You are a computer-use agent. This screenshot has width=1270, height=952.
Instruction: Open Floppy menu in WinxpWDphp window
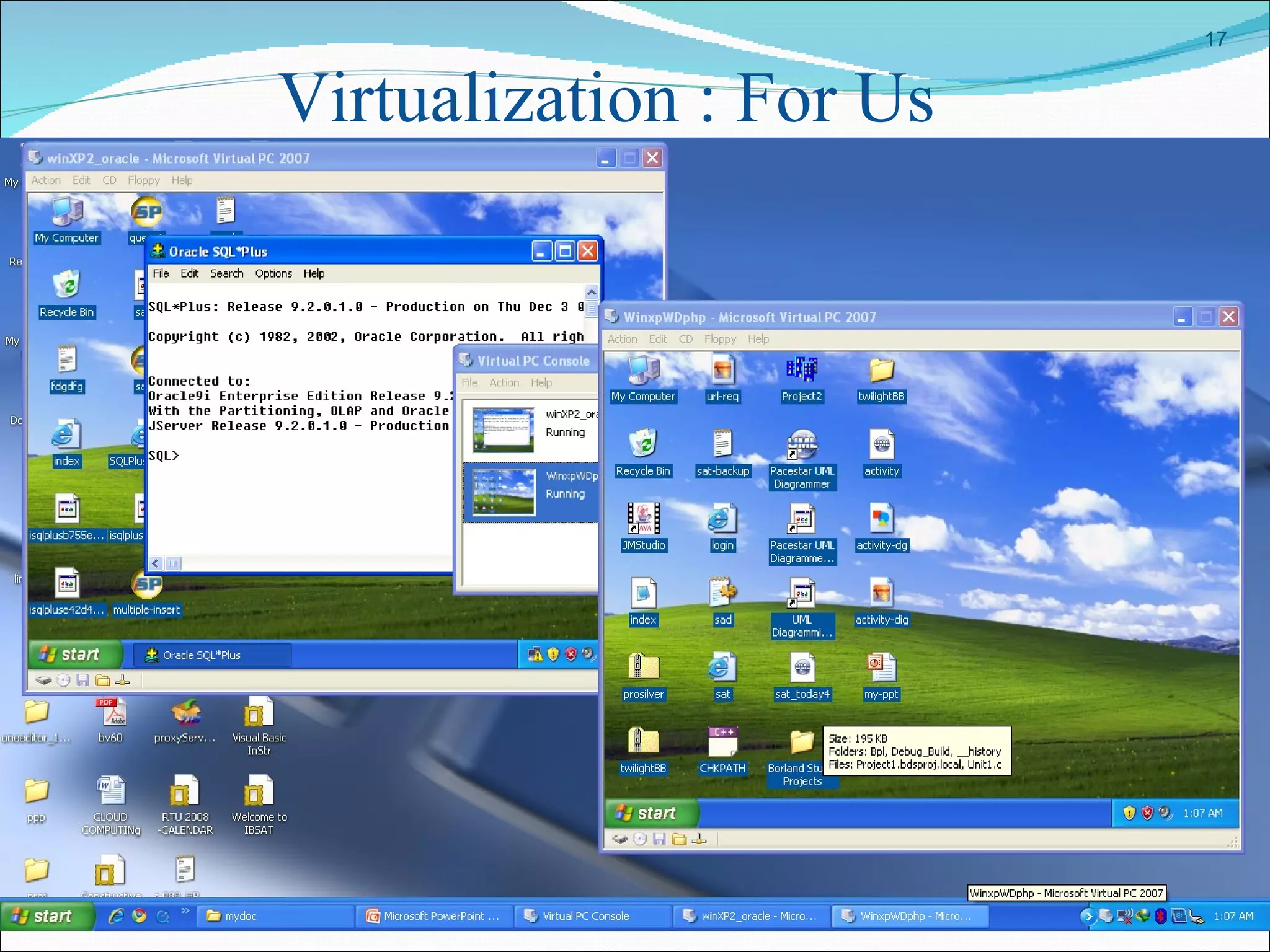[720, 339]
